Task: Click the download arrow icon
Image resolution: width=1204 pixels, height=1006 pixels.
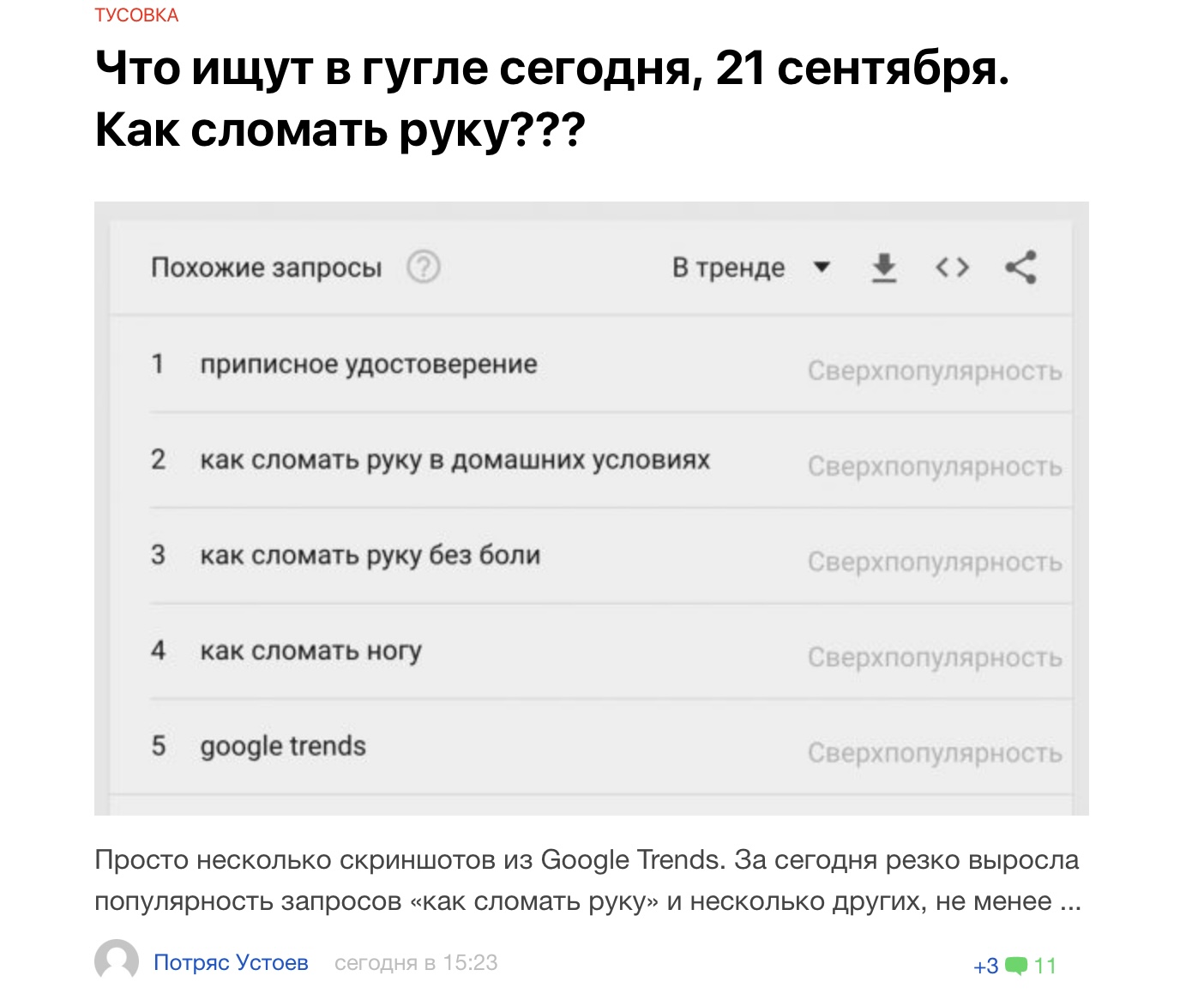Action: (x=884, y=268)
